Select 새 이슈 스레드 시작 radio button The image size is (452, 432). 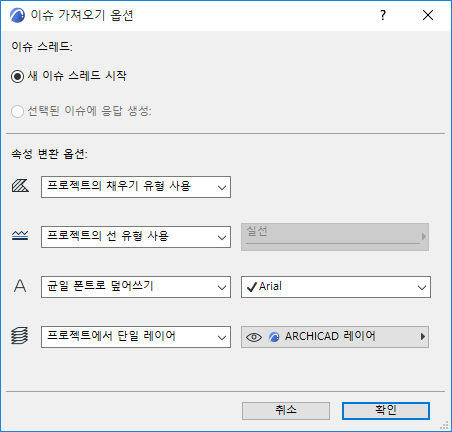coord(17,76)
